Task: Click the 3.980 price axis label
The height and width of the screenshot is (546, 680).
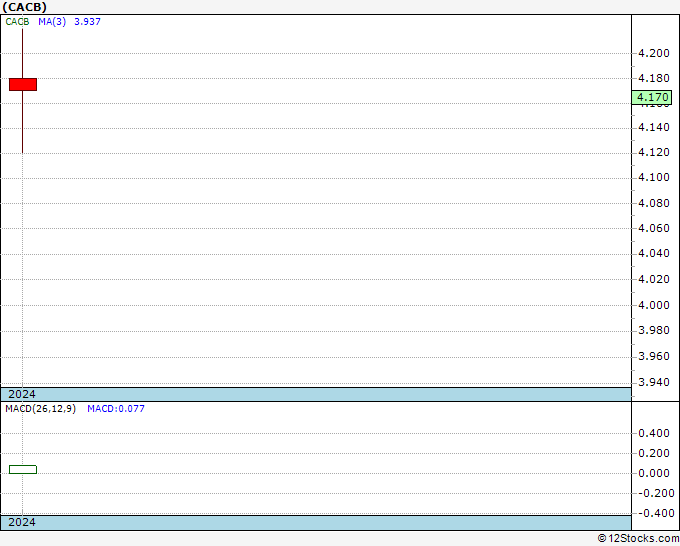Action: click(654, 330)
